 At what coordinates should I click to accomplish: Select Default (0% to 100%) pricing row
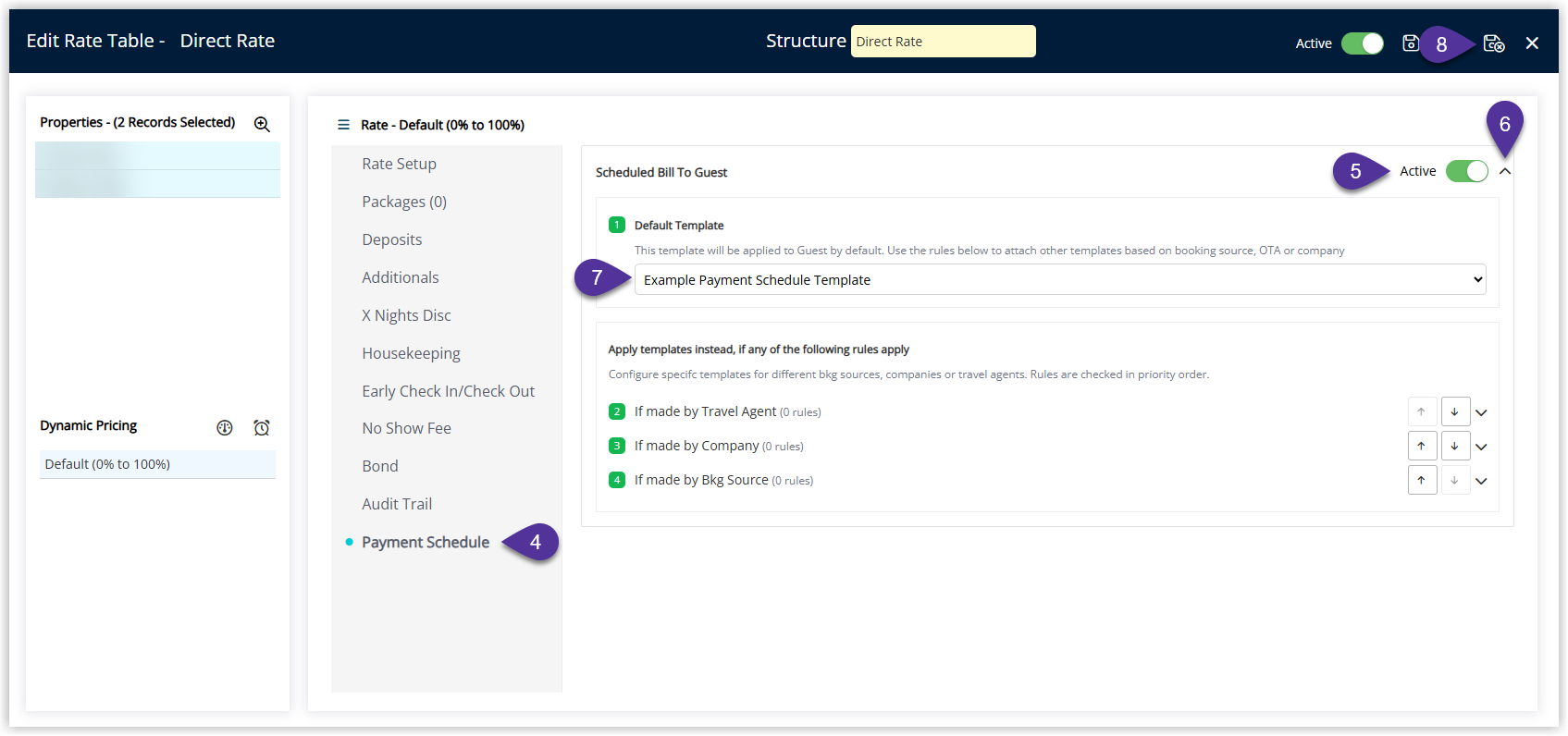[157, 464]
